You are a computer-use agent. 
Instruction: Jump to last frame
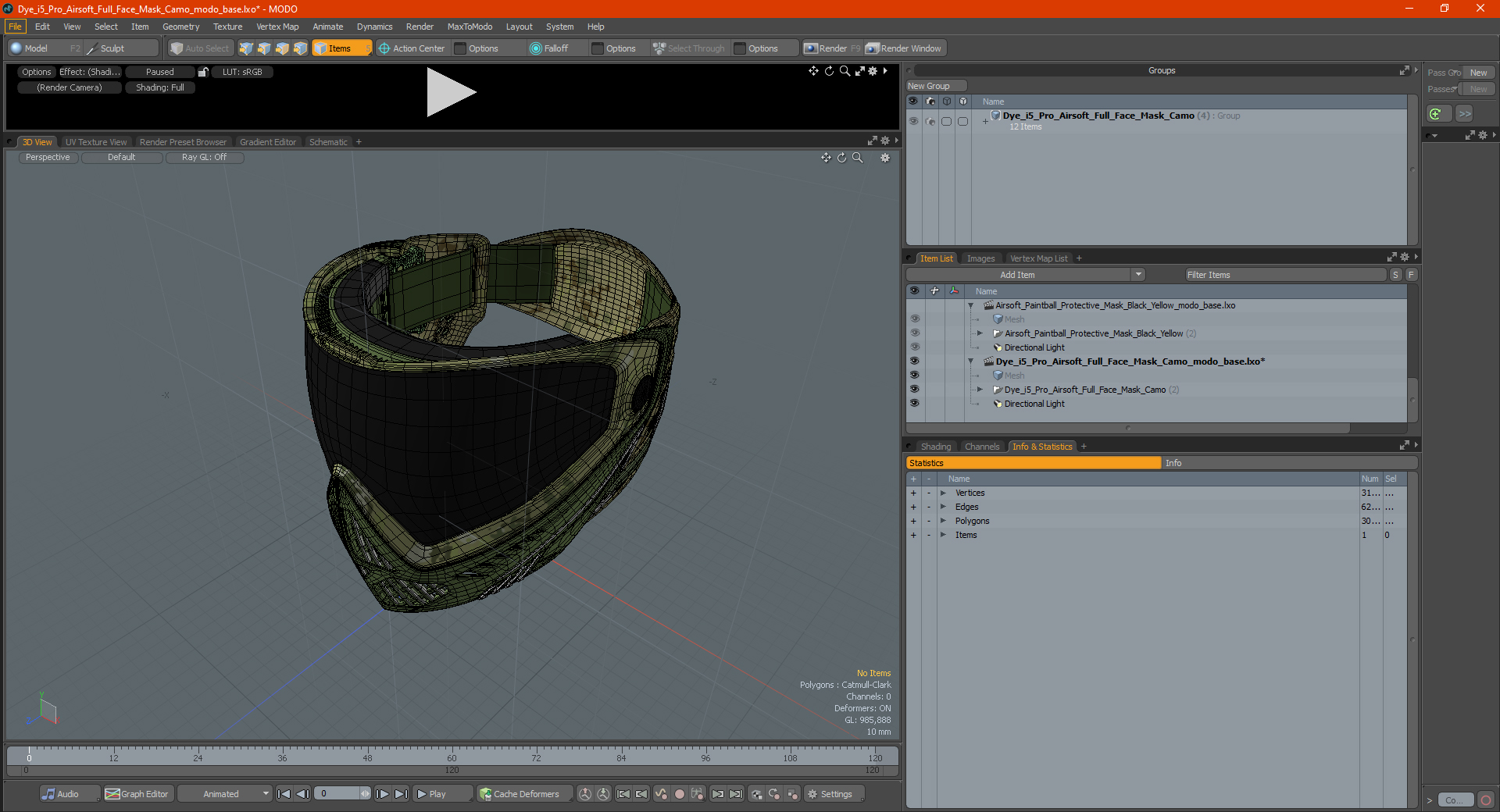(x=401, y=794)
